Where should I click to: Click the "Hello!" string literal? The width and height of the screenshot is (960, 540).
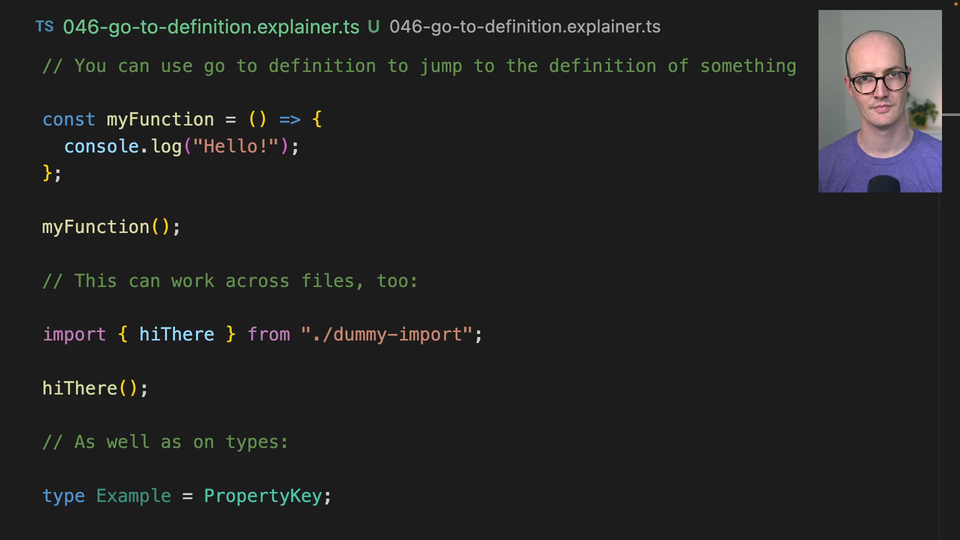[x=235, y=146]
